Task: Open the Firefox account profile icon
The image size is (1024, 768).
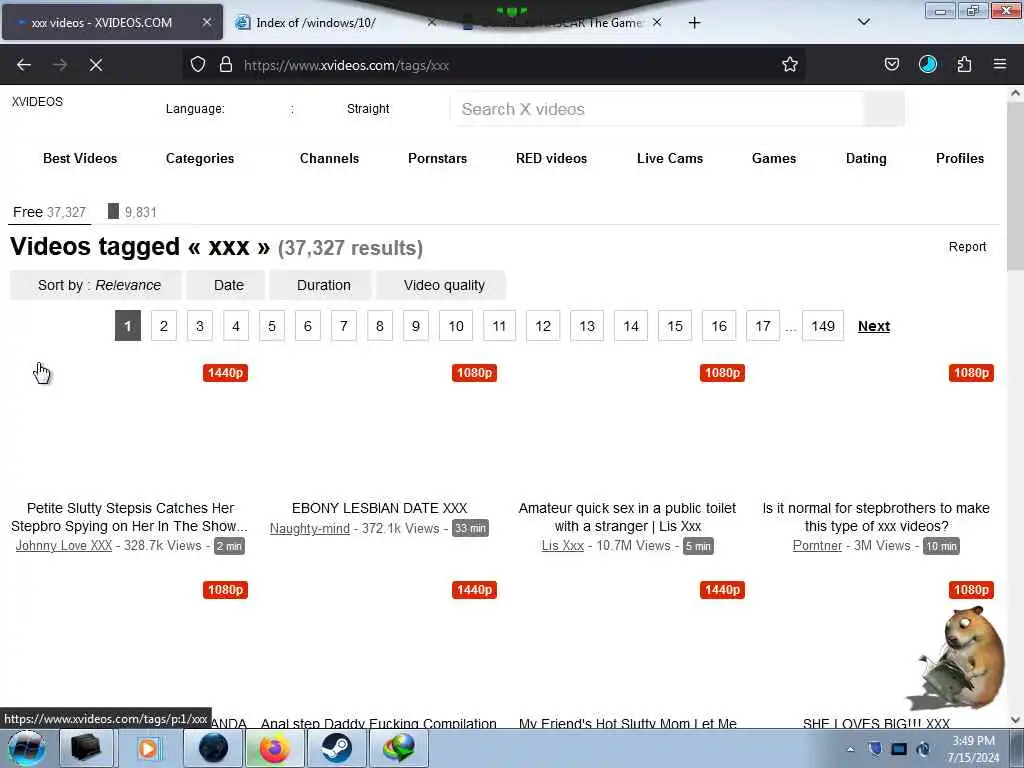Action: pyautogui.click(x=928, y=65)
